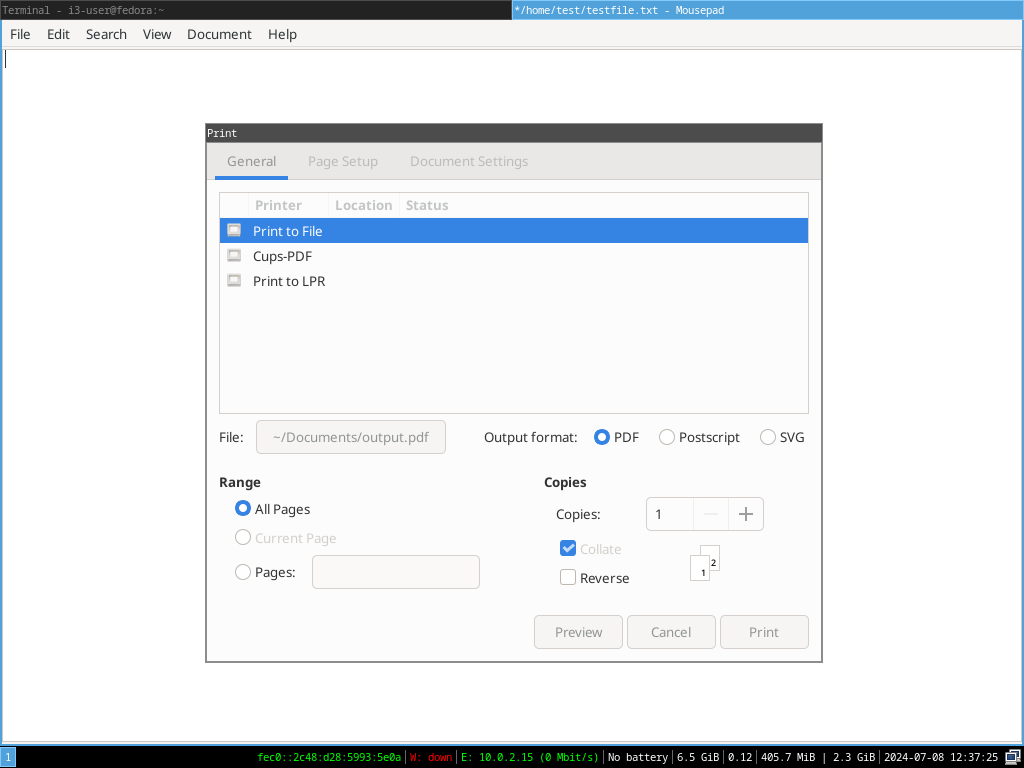Toggle the Collate checkbox
This screenshot has width=1024, height=768.
[568, 549]
